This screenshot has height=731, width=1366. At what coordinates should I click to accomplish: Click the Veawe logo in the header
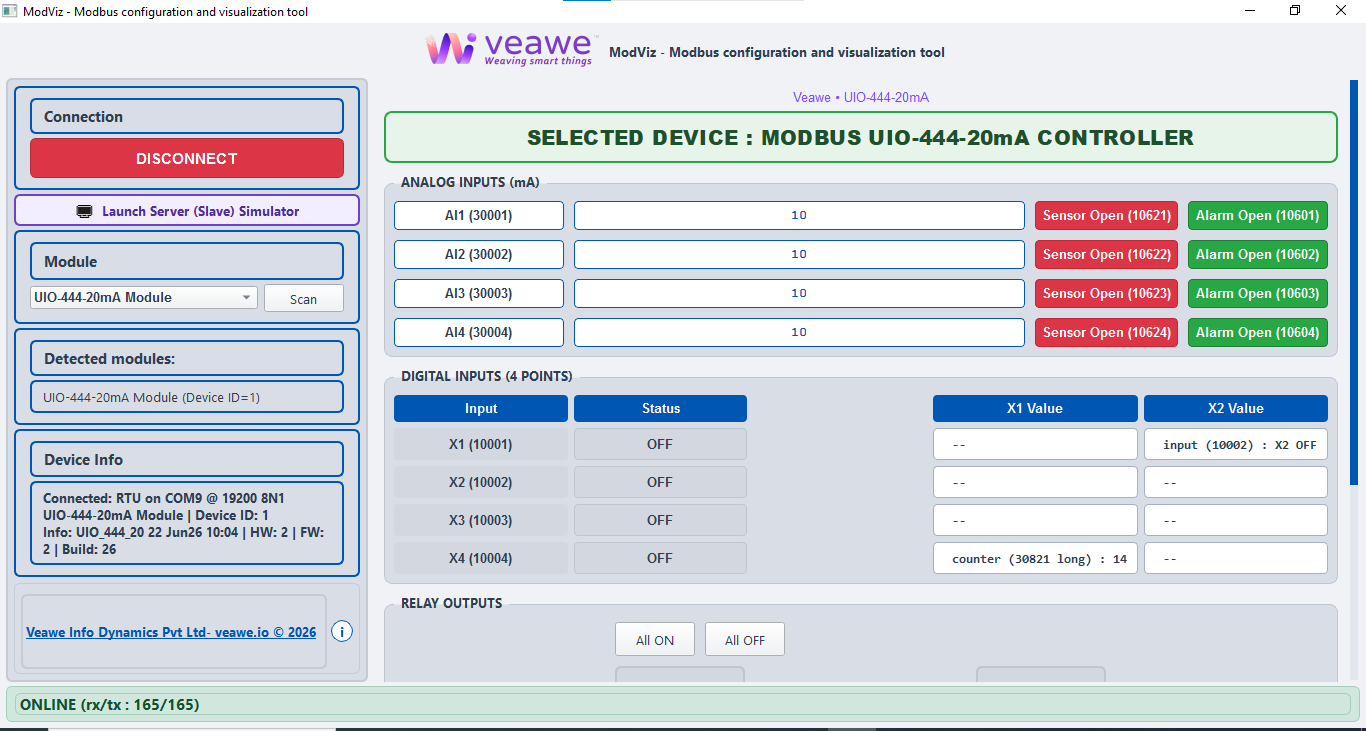pyautogui.click(x=509, y=49)
